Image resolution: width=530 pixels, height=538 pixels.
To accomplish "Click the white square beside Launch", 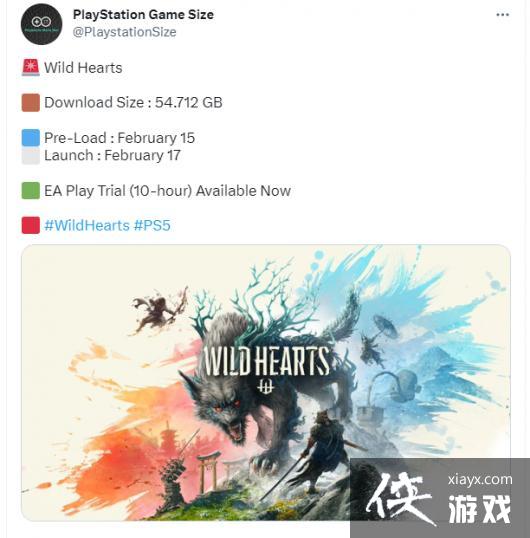I will (31, 155).
